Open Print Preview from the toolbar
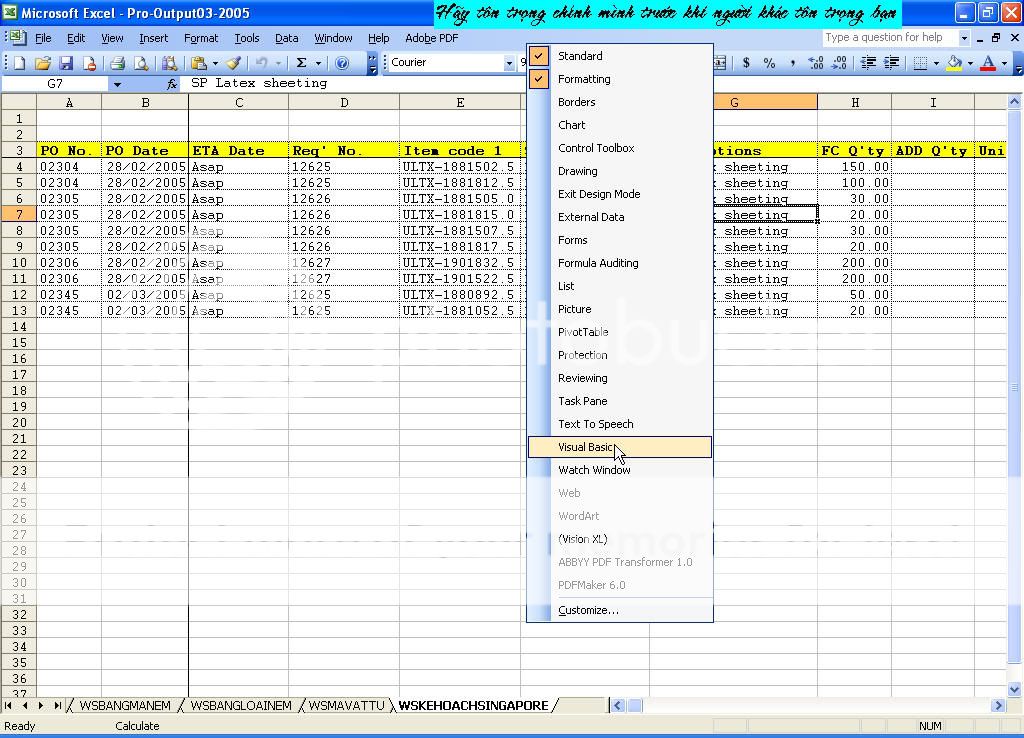Image resolution: width=1024 pixels, height=738 pixels. click(x=141, y=63)
